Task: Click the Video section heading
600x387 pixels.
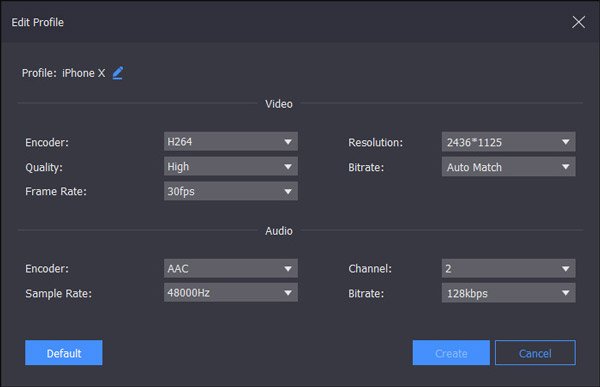Action: click(x=279, y=104)
